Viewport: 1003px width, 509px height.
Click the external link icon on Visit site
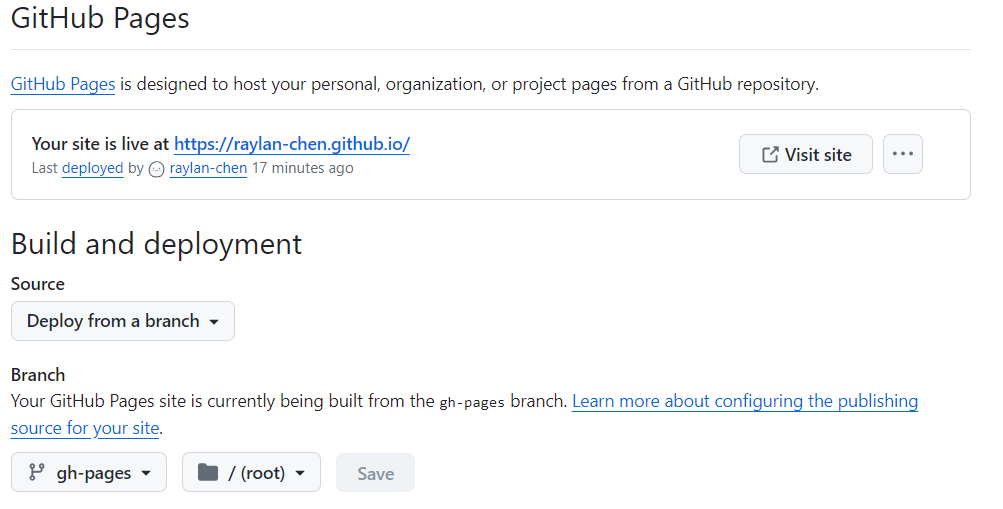coord(770,154)
